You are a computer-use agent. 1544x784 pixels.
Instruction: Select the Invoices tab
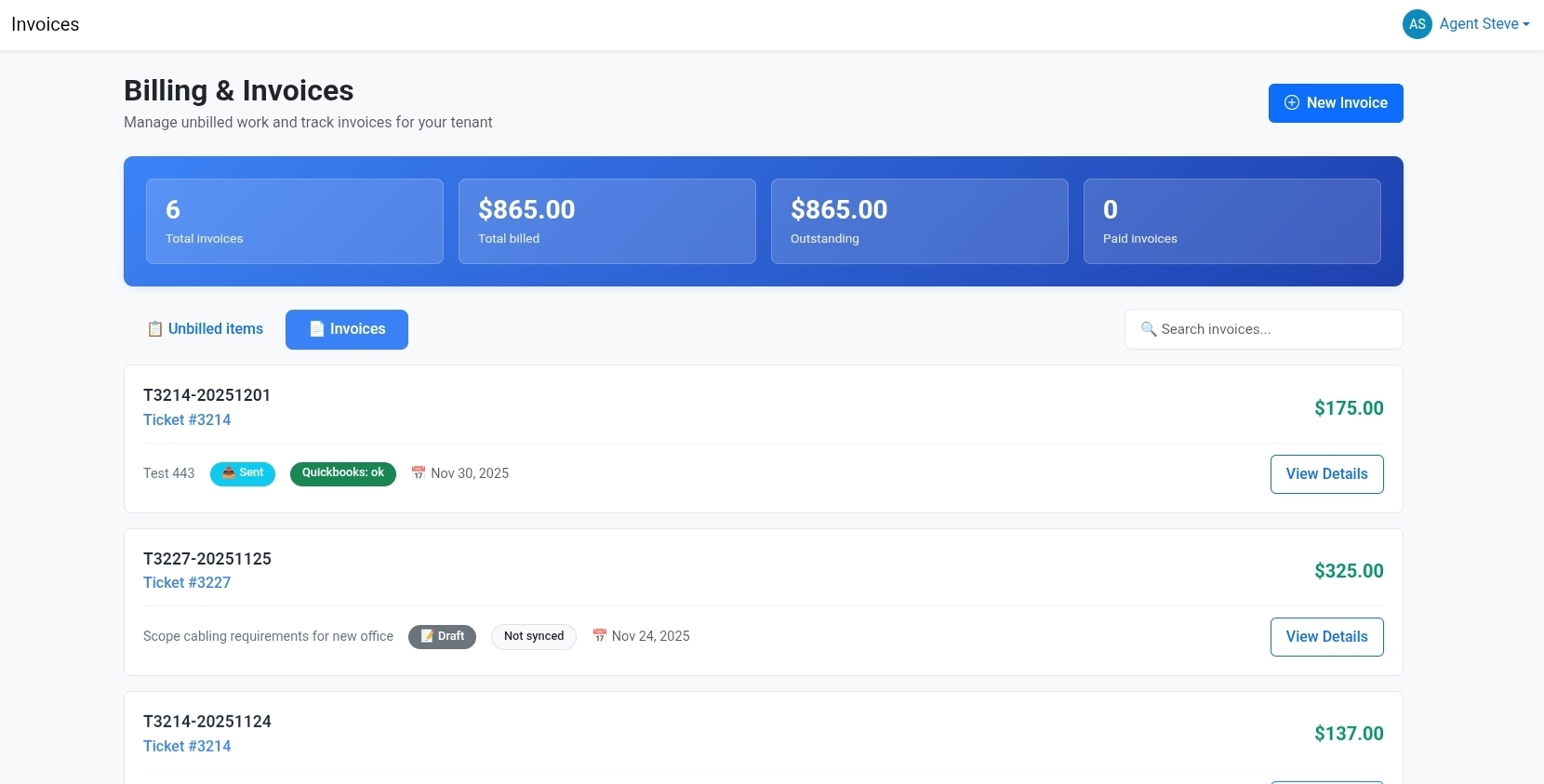347,329
